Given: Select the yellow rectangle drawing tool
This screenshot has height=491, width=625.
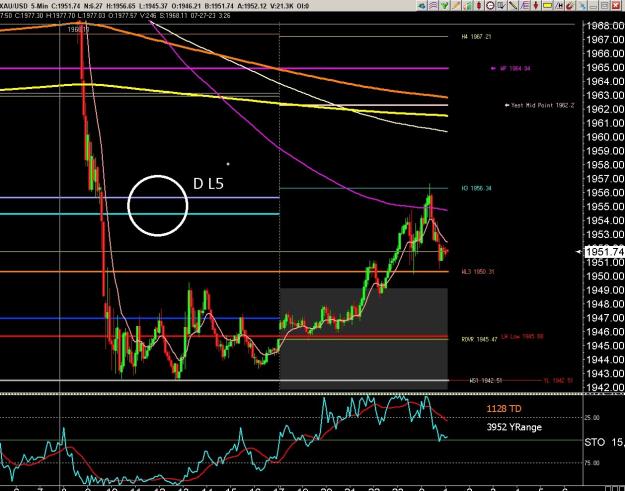Looking at the screenshot, I should pos(548,6).
